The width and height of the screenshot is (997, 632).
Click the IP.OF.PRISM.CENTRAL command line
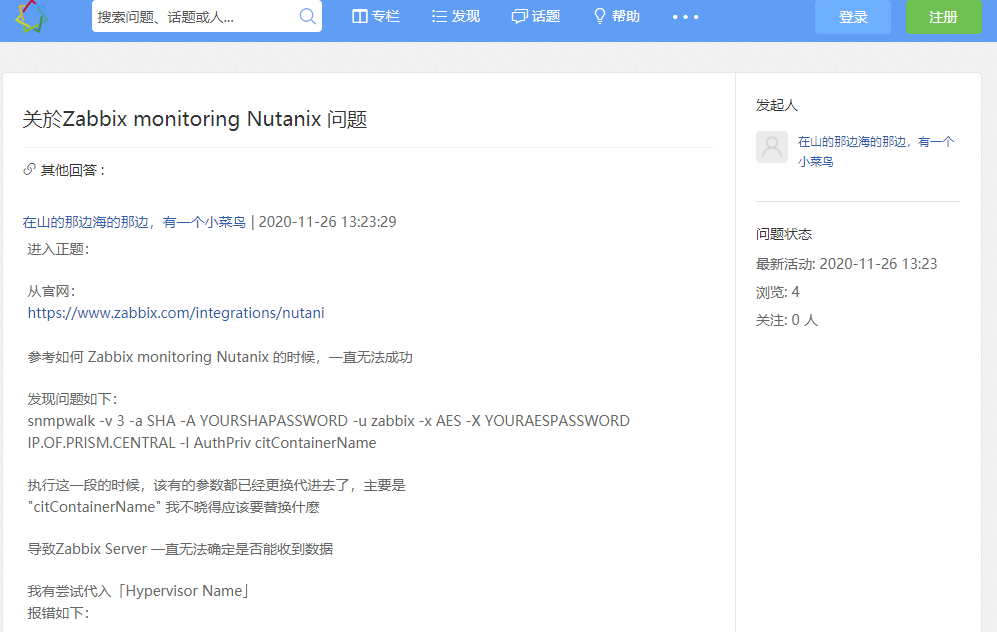202,443
